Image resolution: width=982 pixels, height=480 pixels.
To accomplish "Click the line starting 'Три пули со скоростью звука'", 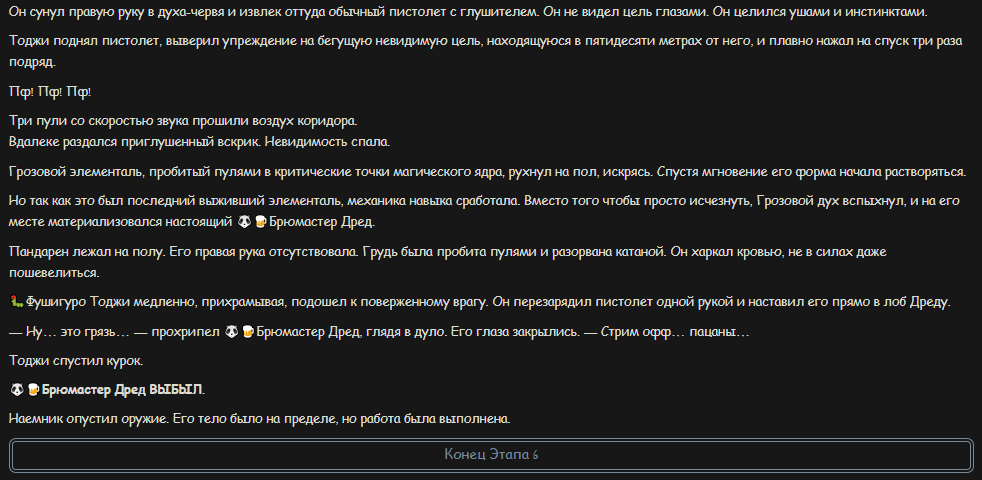I will pos(183,120).
